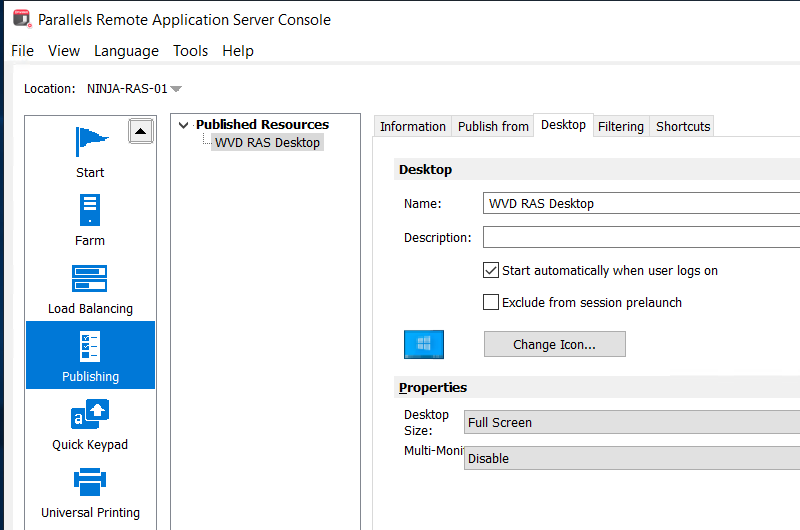Open the Load Balancing icon
Viewport: 800px width, 530px height.
tap(90, 278)
